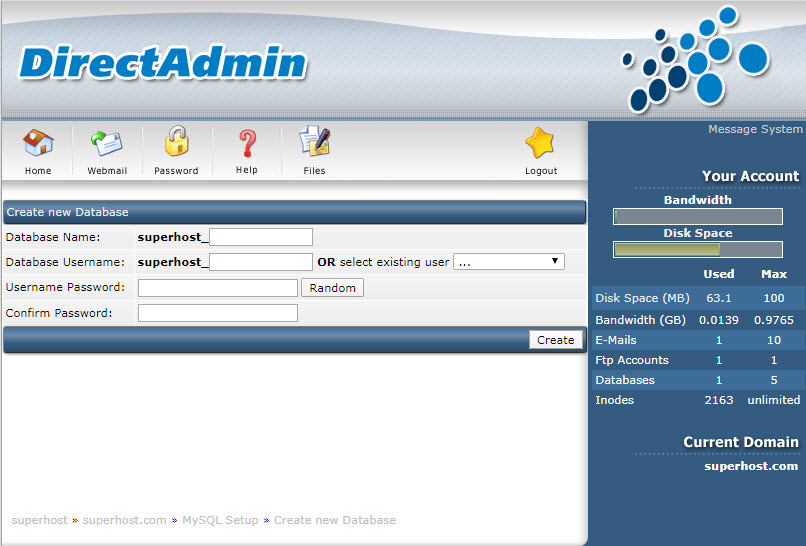Viewport: 806px width, 546px height.
Task: Select the Username Password field
Action: click(217, 288)
